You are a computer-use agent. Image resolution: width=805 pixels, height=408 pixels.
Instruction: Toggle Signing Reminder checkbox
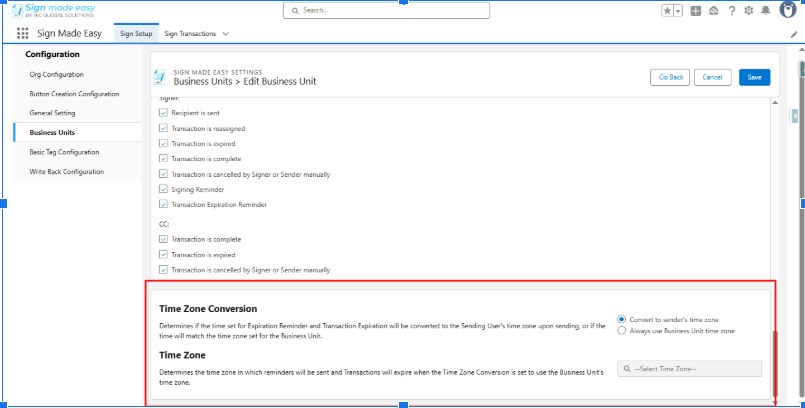click(x=164, y=189)
